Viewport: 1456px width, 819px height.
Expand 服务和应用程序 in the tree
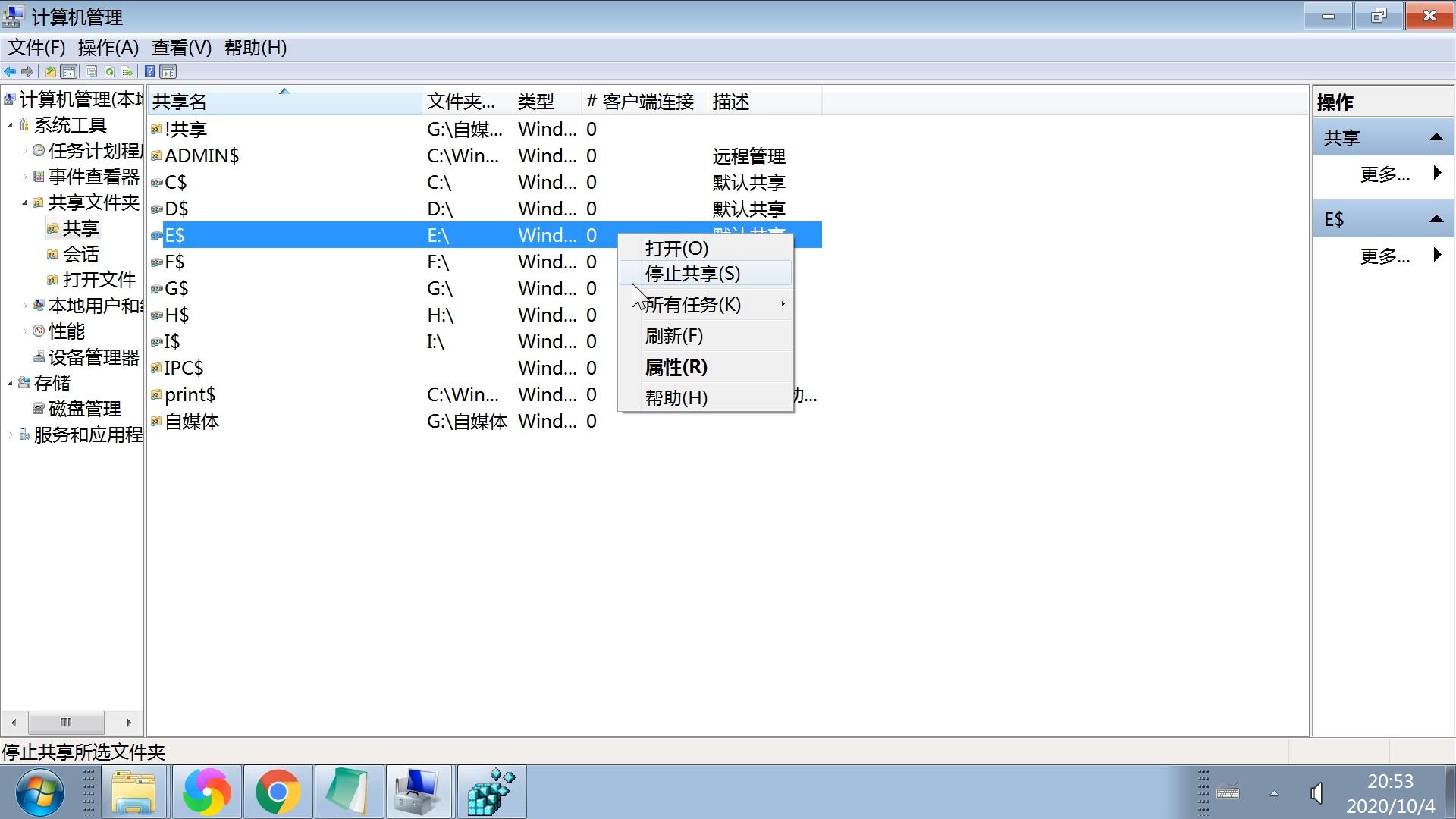(x=10, y=435)
